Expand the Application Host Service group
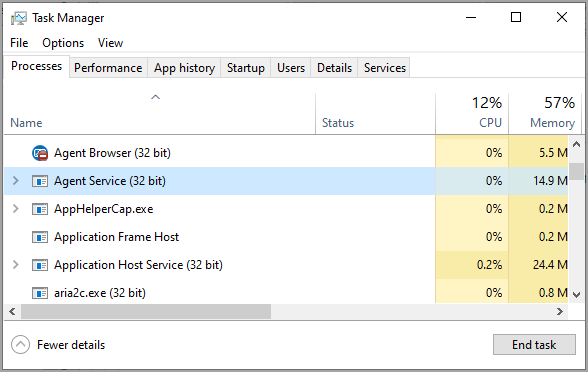 coord(15,265)
